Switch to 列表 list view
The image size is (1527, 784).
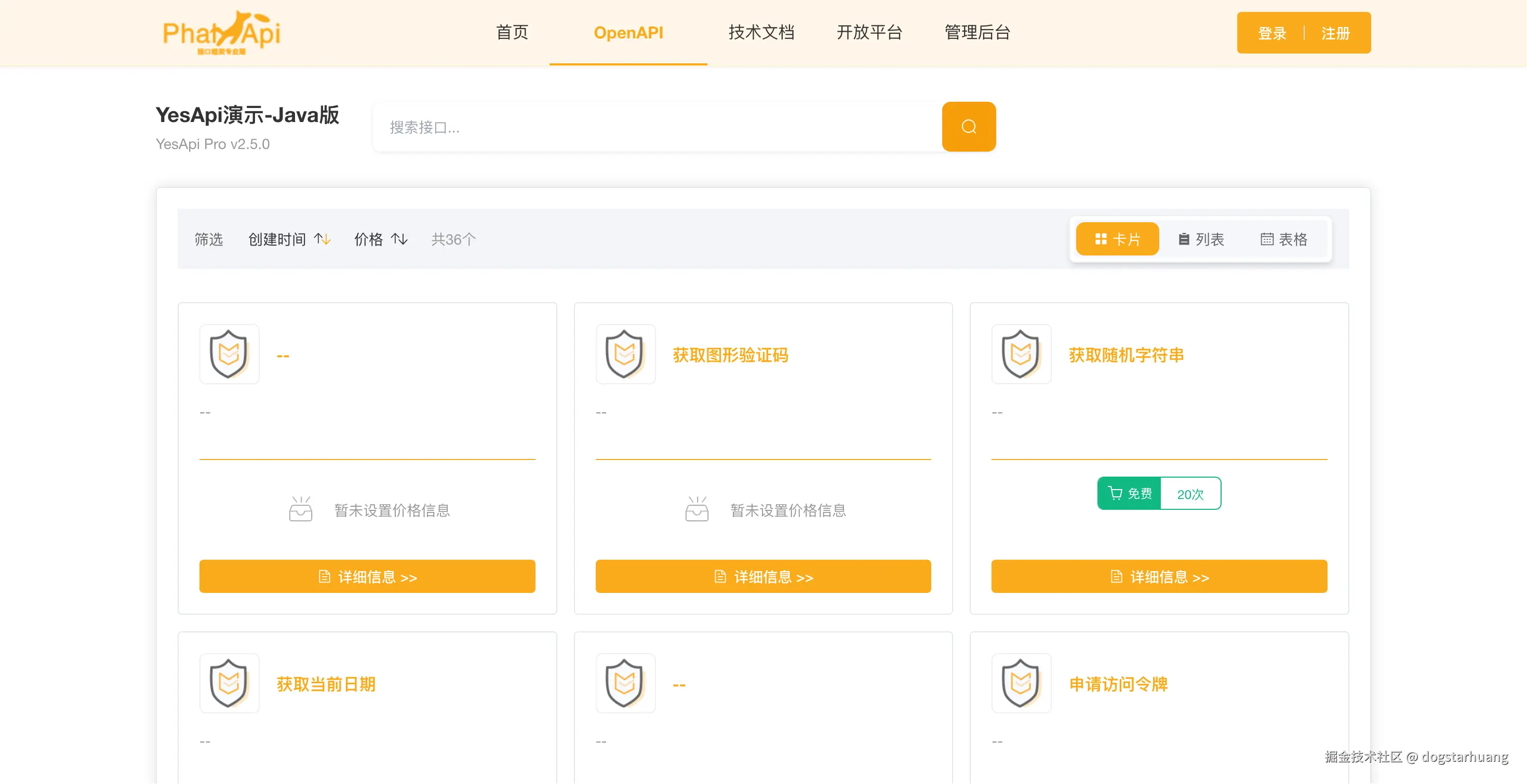[1200, 239]
